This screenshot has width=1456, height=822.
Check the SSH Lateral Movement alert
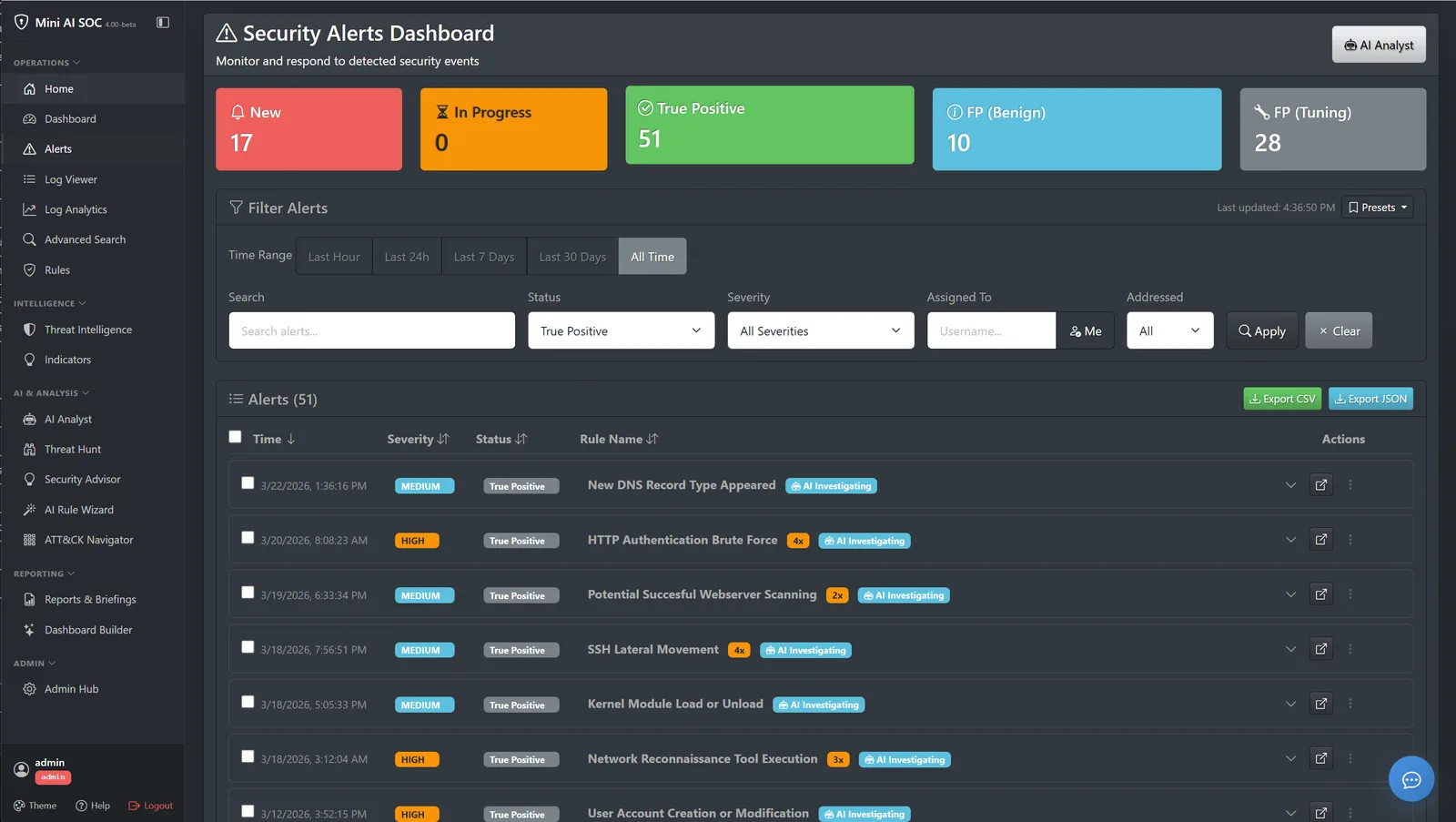point(248,647)
